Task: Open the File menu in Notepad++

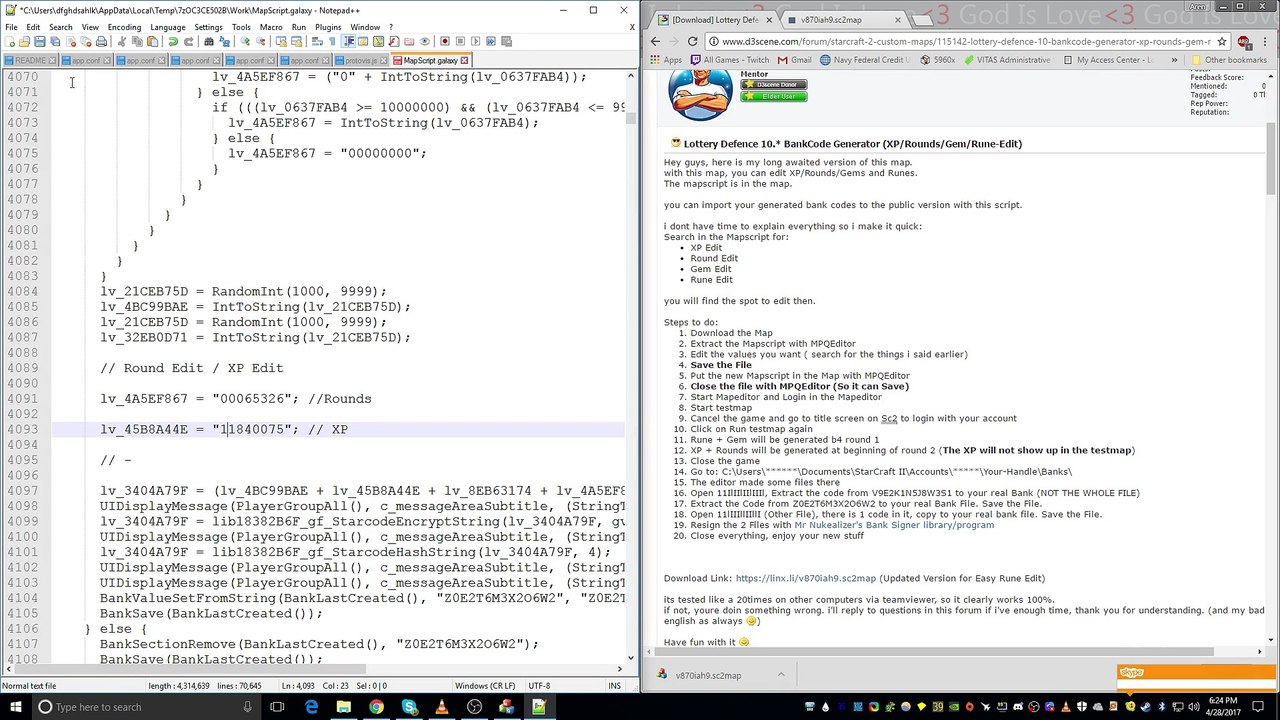Action: 11,27
